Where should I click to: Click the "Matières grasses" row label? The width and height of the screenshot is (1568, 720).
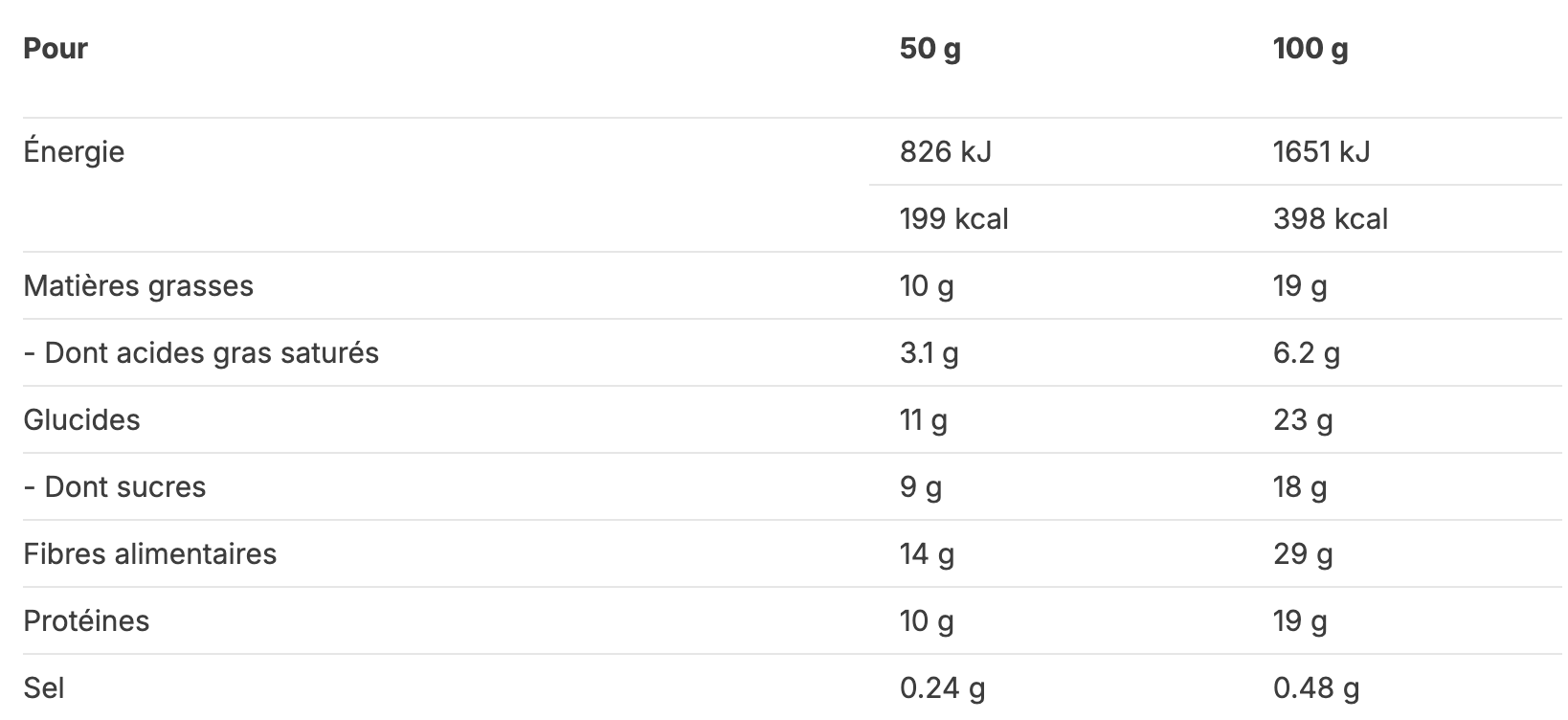pyautogui.click(x=138, y=286)
